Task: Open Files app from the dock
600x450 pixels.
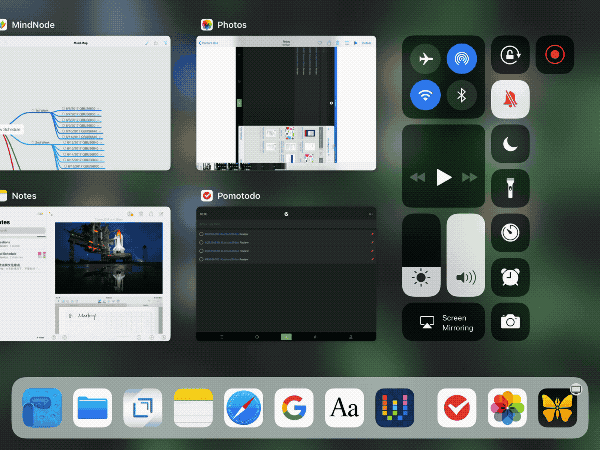Action: click(x=93, y=408)
